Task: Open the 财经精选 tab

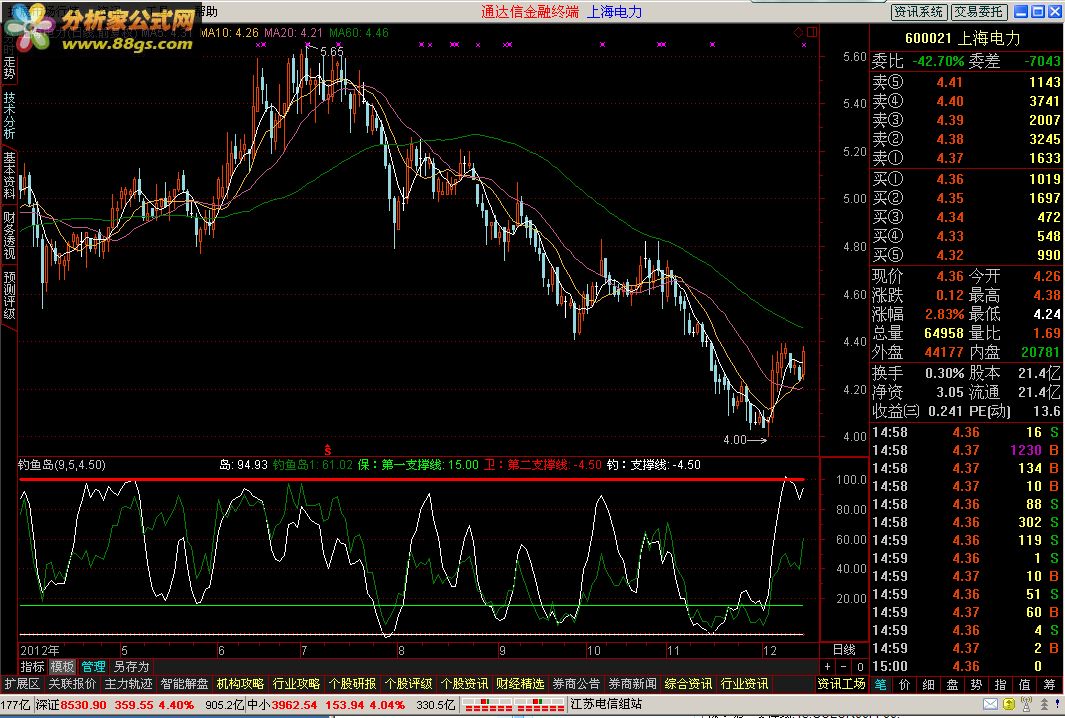Action: click(520, 684)
